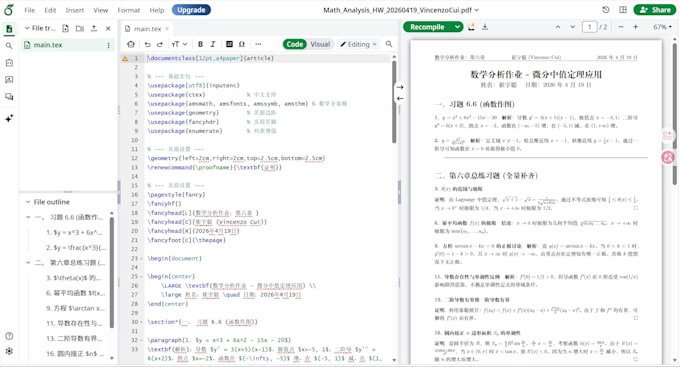Viewport: 680px width, 367px height.
Task: View the compile logs icon
Action: (471, 27)
